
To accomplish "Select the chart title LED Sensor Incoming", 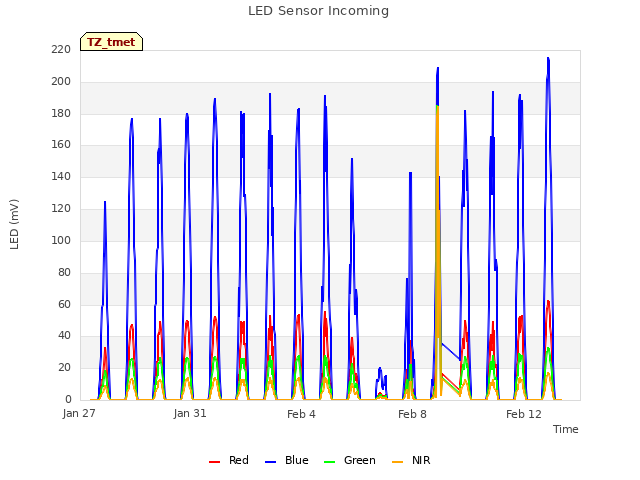I will 318,11.
